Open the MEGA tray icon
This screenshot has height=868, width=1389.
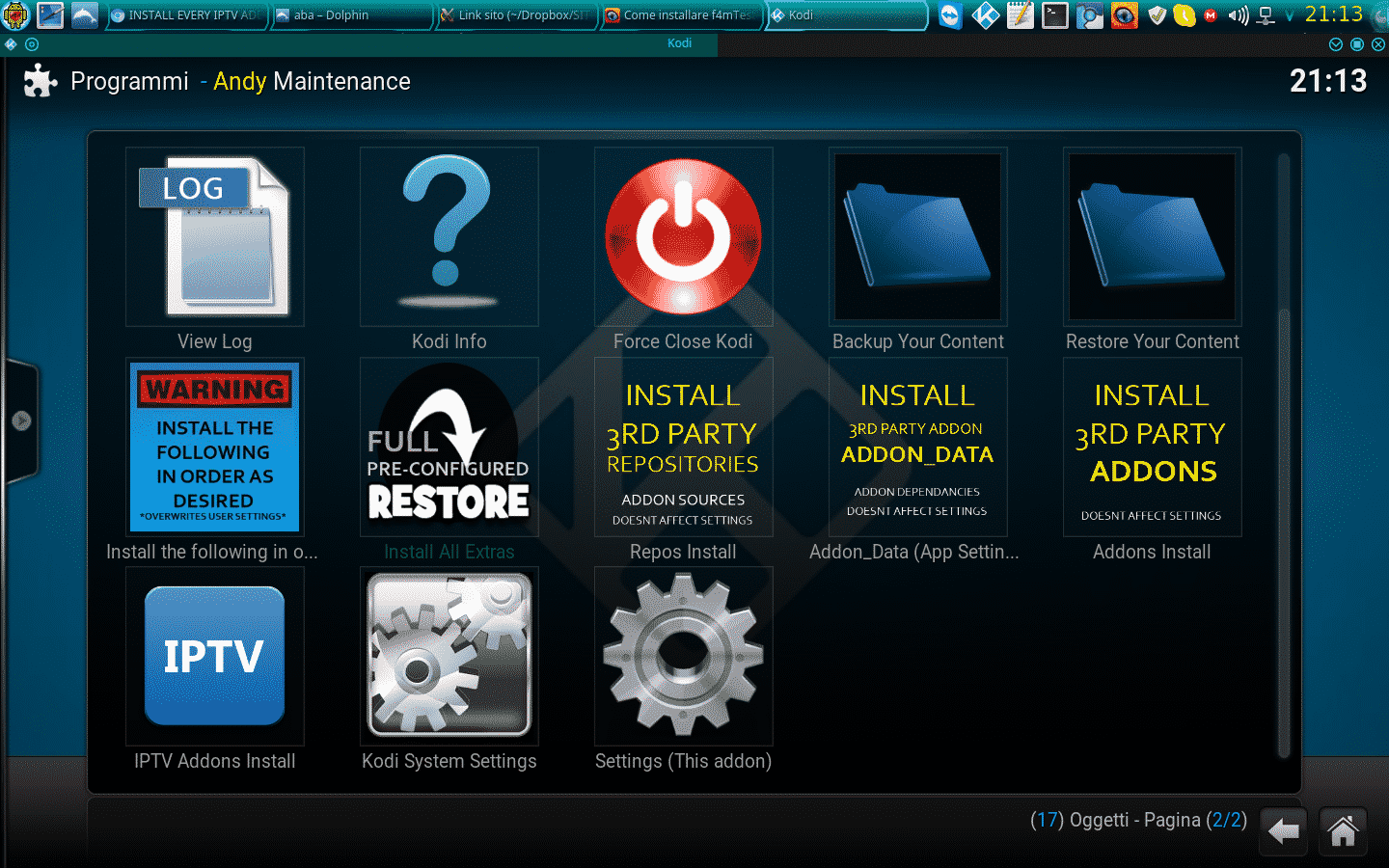(1211, 15)
